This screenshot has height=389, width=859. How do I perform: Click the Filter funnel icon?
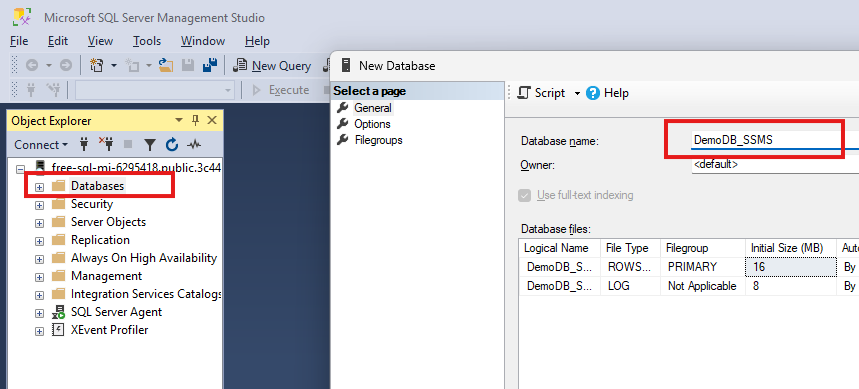pos(150,145)
